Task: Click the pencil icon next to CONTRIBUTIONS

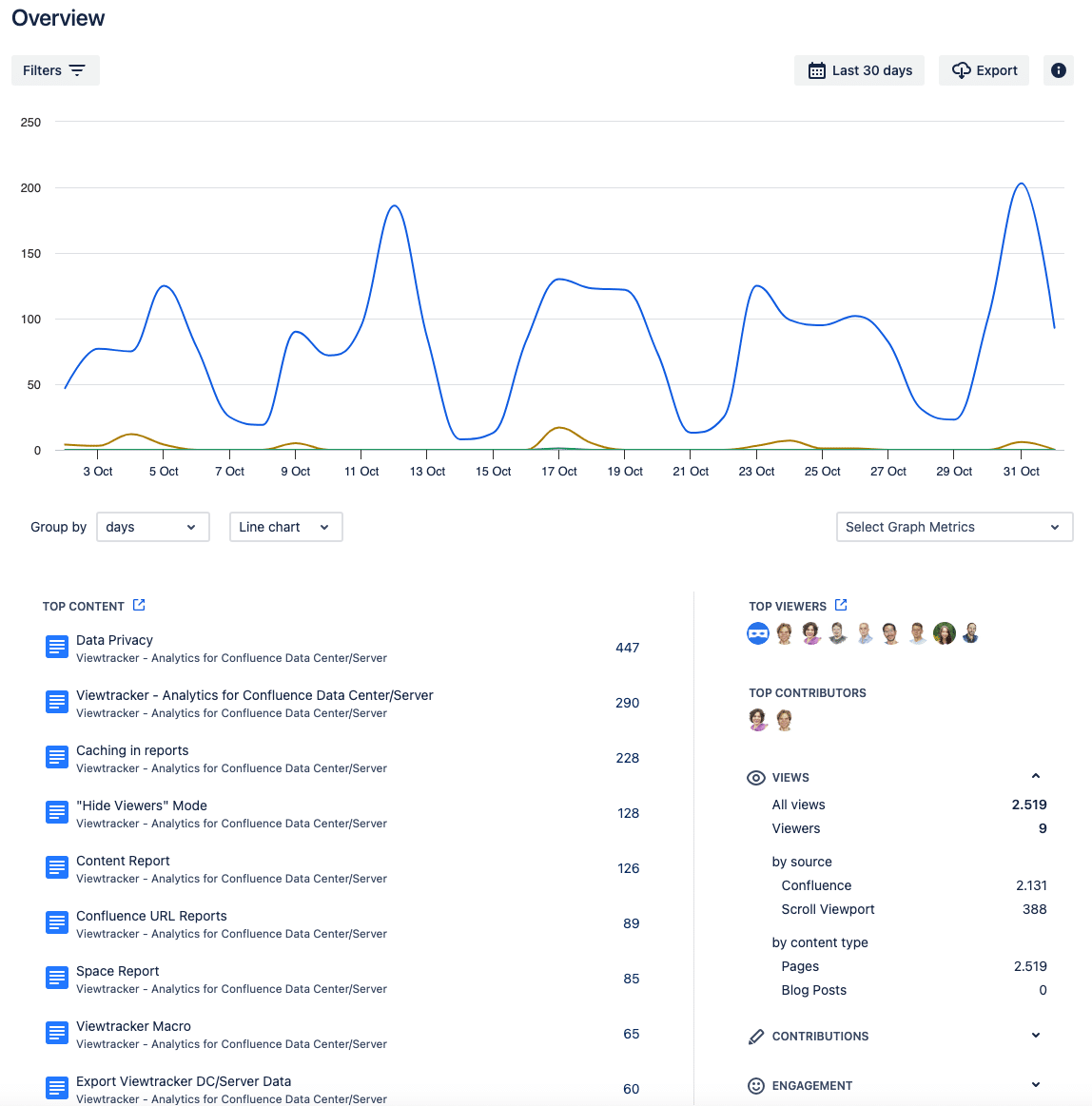Action: pos(756,1036)
